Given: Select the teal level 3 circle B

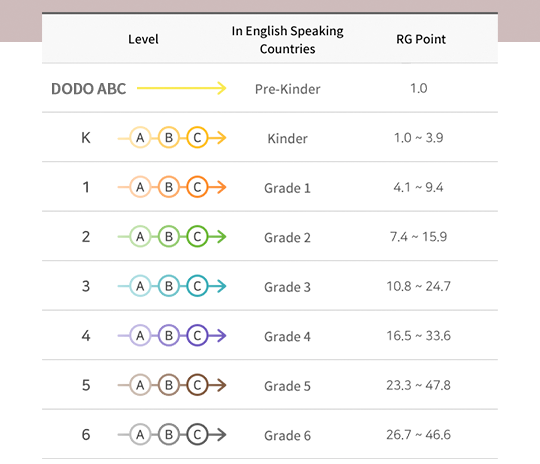Looking at the screenshot, I should pyautogui.click(x=169, y=286).
